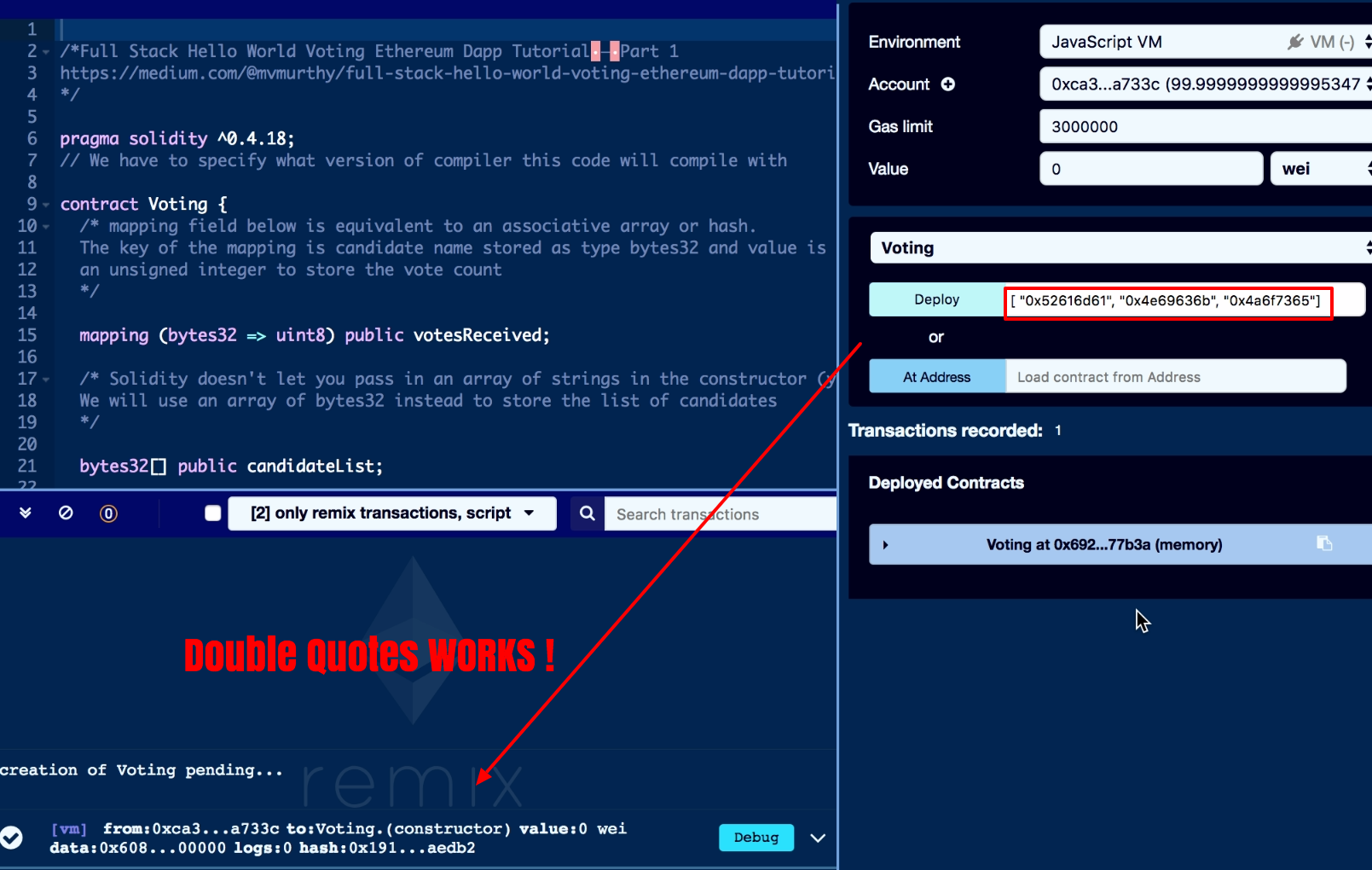The height and width of the screenshot is (870, 1372).
Task: Collapse the contract Voting code block
Action: [44, 204]
